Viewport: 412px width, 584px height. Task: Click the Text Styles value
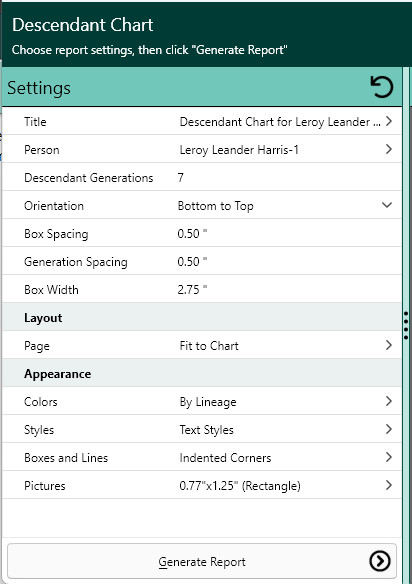tap(206, 430)
